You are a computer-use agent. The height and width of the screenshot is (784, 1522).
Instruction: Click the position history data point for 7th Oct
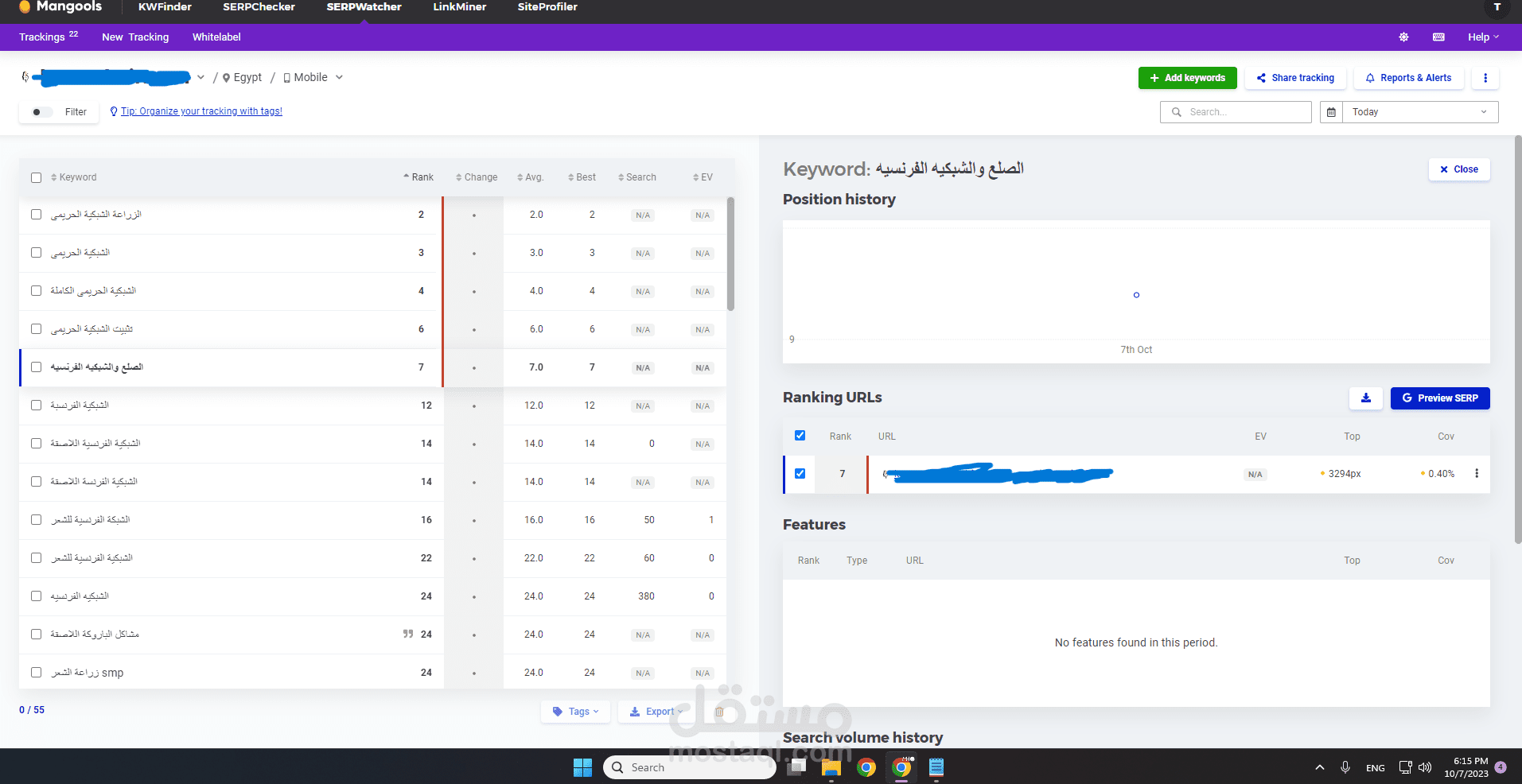[1136, 295]
